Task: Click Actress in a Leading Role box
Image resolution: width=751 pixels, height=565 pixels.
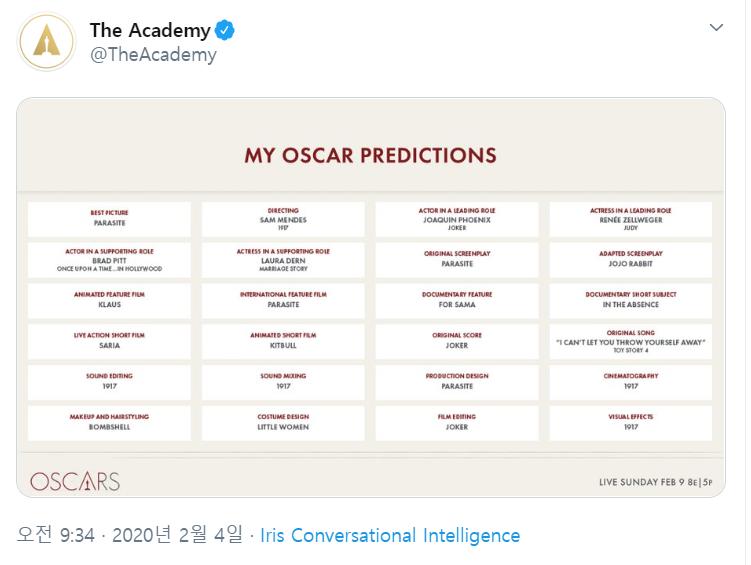Action: 631,218
